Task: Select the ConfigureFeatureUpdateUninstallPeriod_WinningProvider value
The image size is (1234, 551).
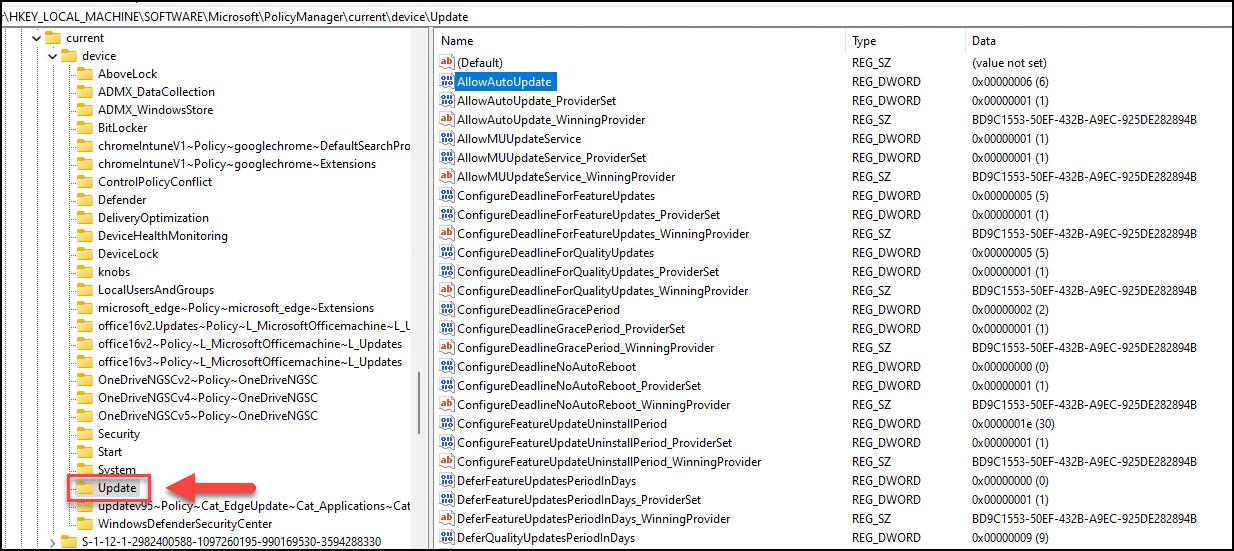Action: [609, 462]
